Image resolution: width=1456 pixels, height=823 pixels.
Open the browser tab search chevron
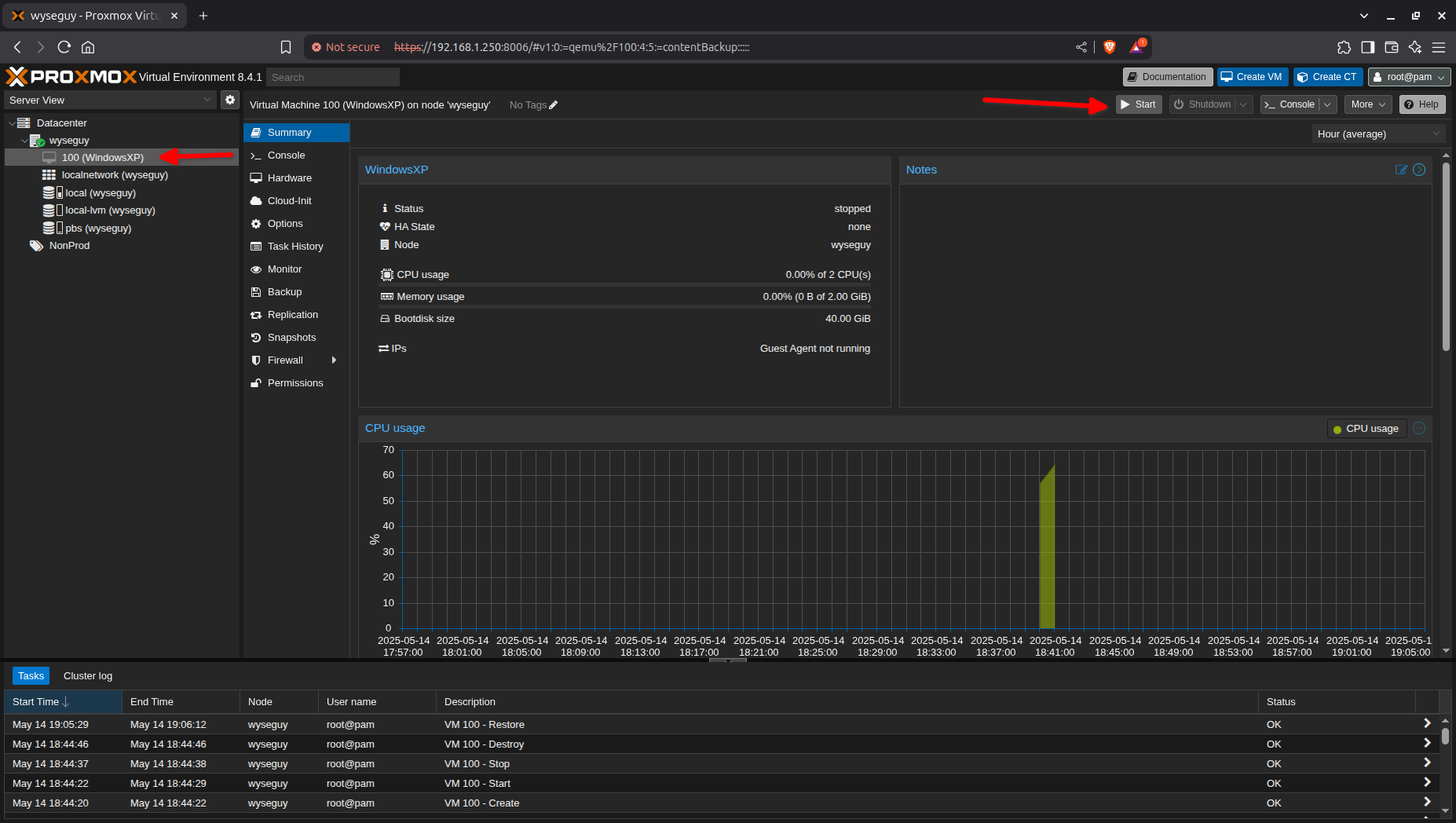1364,16
